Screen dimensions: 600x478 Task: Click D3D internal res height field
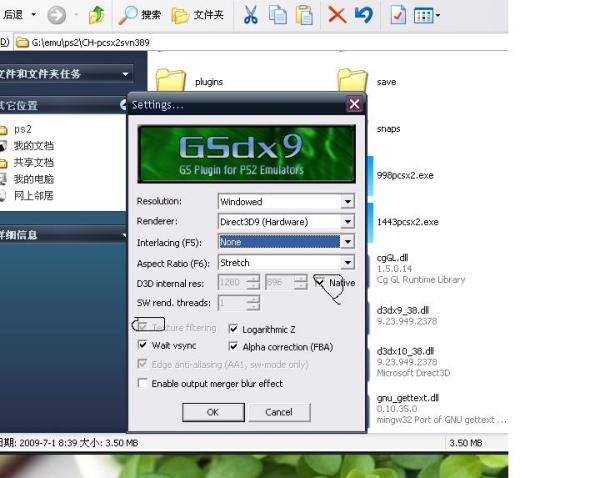click(280, 282)
